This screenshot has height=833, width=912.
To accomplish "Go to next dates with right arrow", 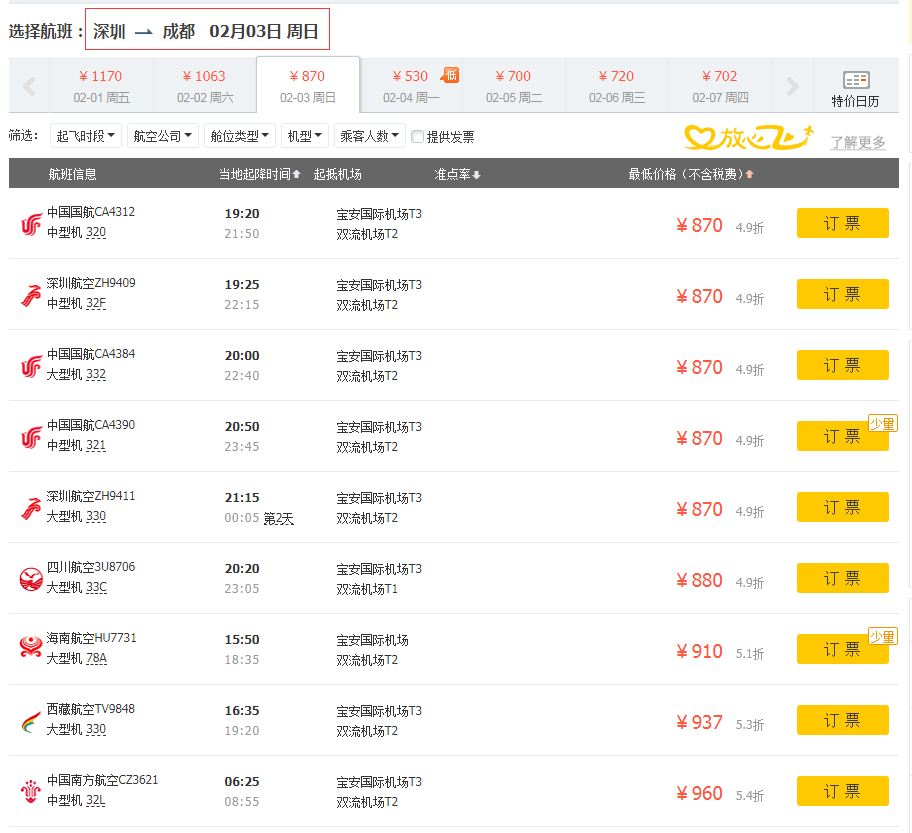I will pyautogui.click(x=792, y=86).
